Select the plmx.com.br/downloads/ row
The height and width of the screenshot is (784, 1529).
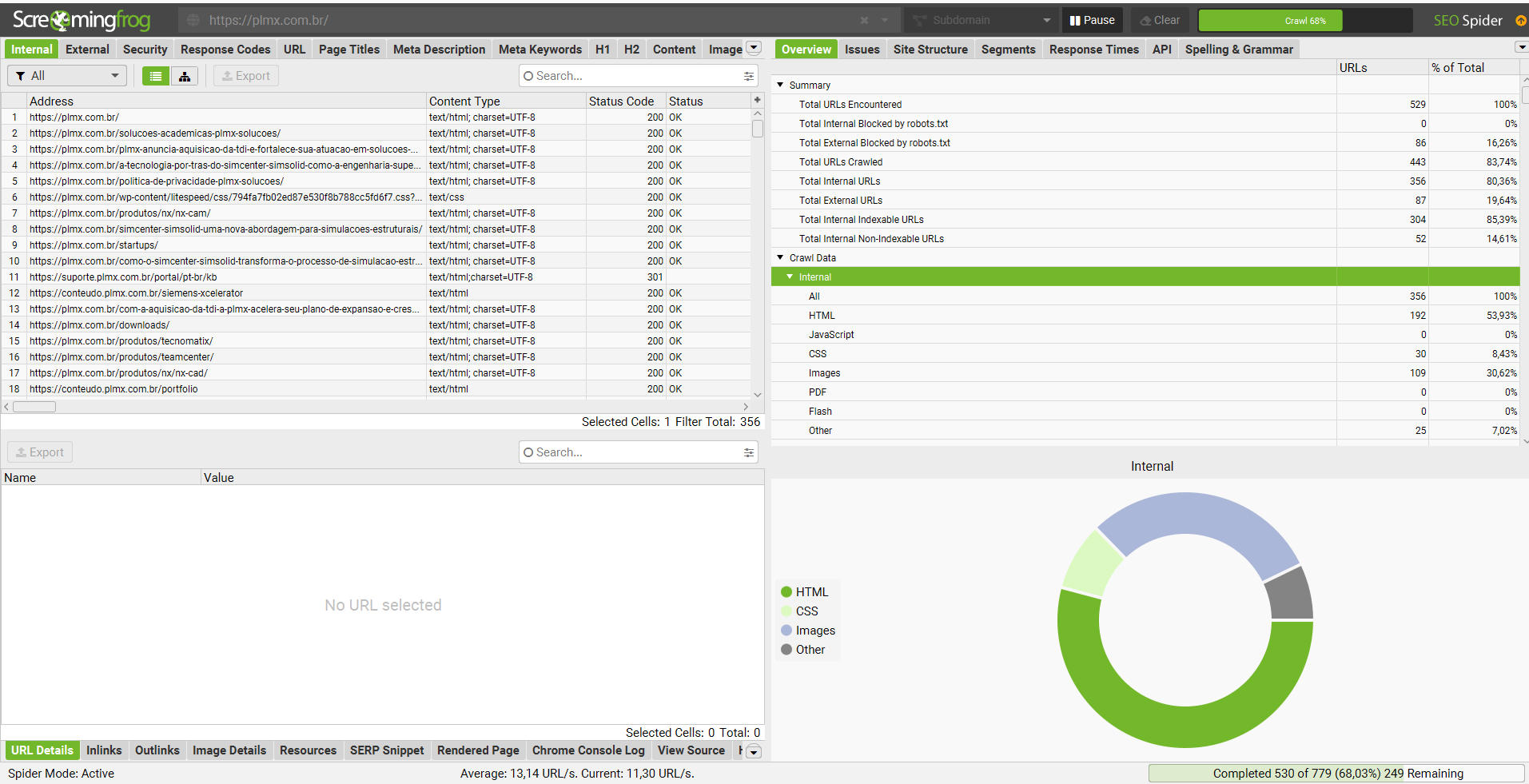[376, 324]
